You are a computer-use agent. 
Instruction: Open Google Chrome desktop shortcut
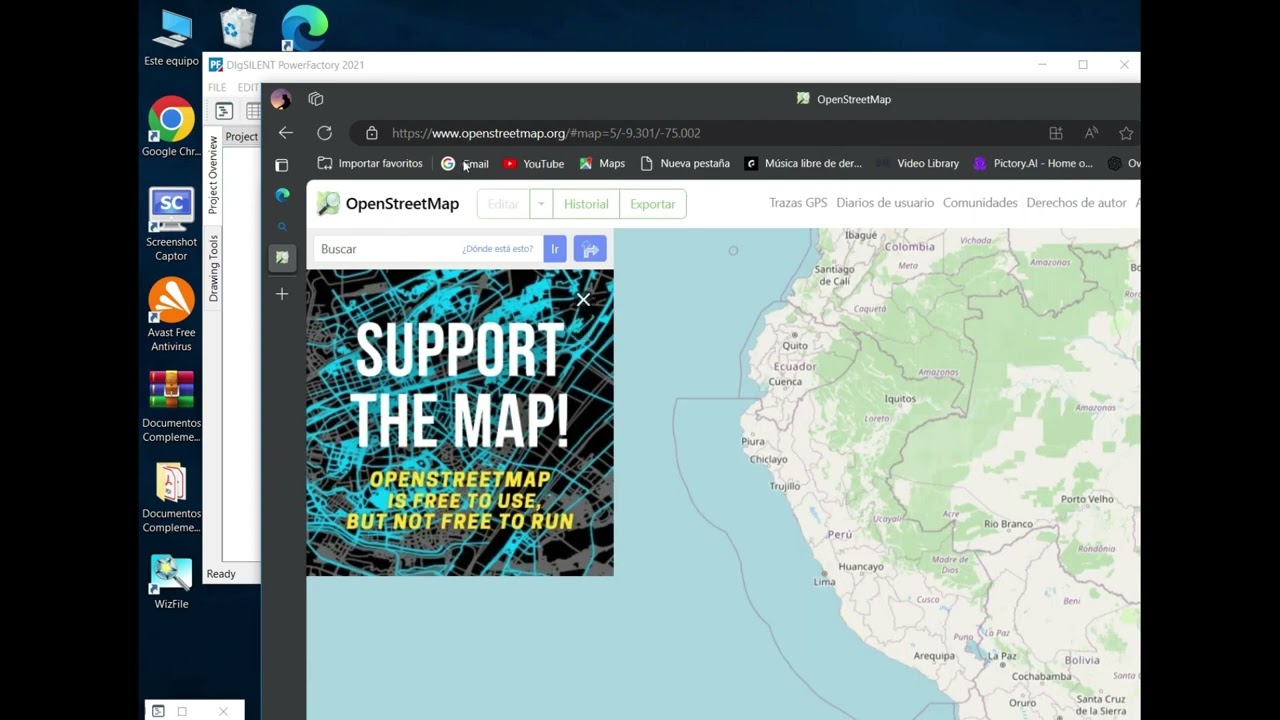point(171,127)
